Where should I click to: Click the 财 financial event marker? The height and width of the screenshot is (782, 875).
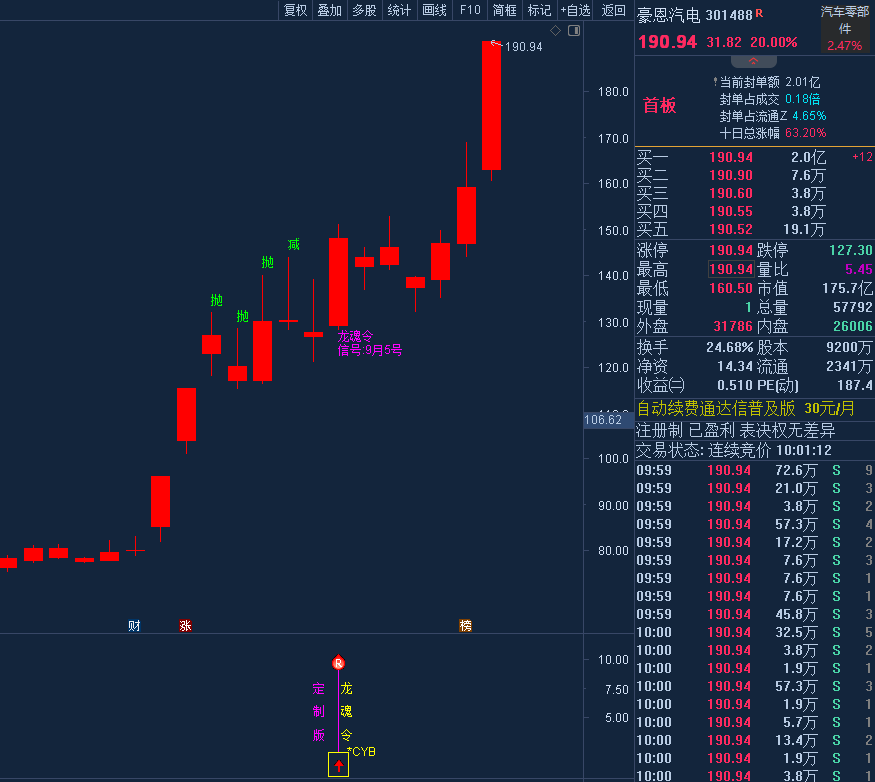(134, 625)
